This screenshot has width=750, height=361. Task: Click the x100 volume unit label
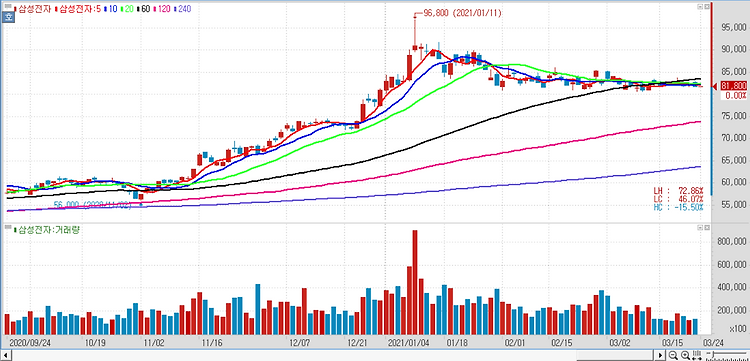(x=739, y=329)
